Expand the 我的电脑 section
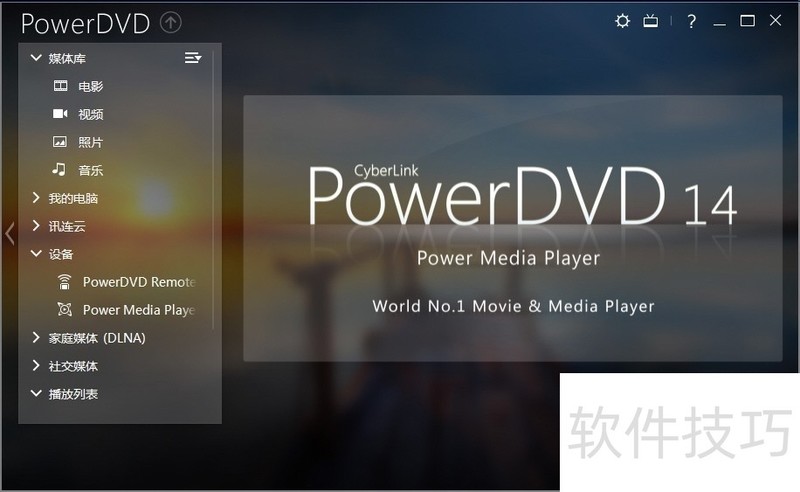 pyautogui.click(x=36, y=198)
